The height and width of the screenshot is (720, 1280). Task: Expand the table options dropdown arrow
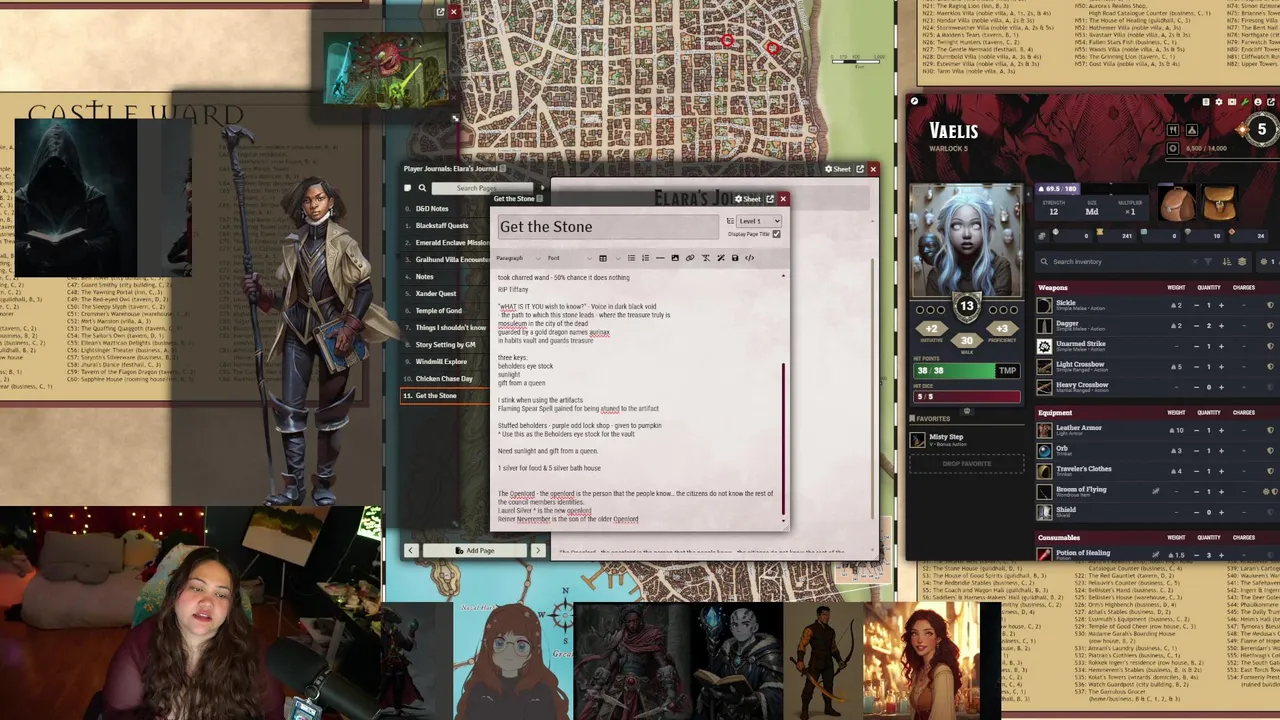tap(618, 258)
